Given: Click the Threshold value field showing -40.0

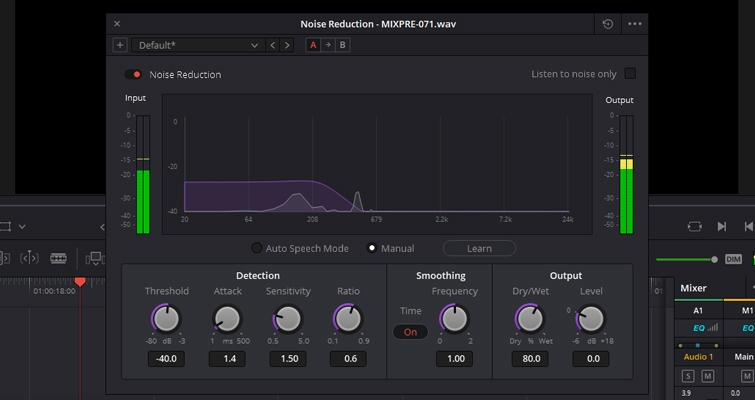Looking at the screenshot, I should click(x=166, y=358).
